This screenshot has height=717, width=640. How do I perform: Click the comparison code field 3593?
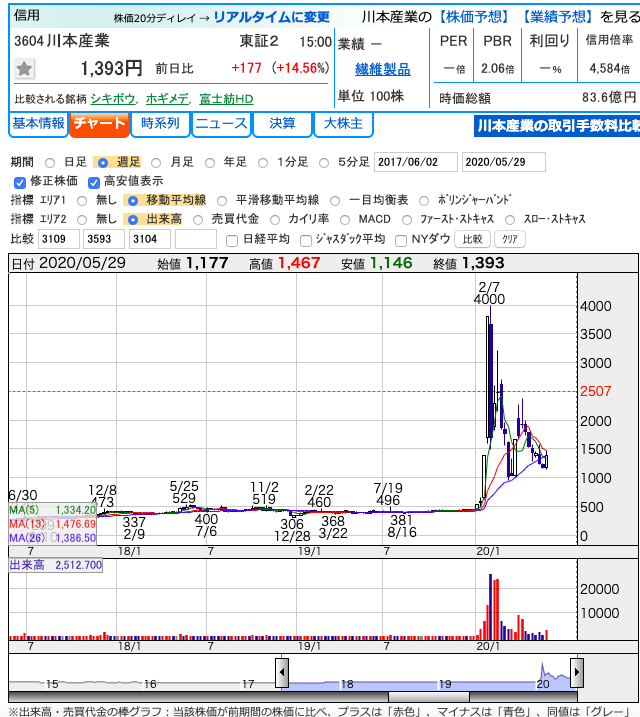tap(104, 239)
